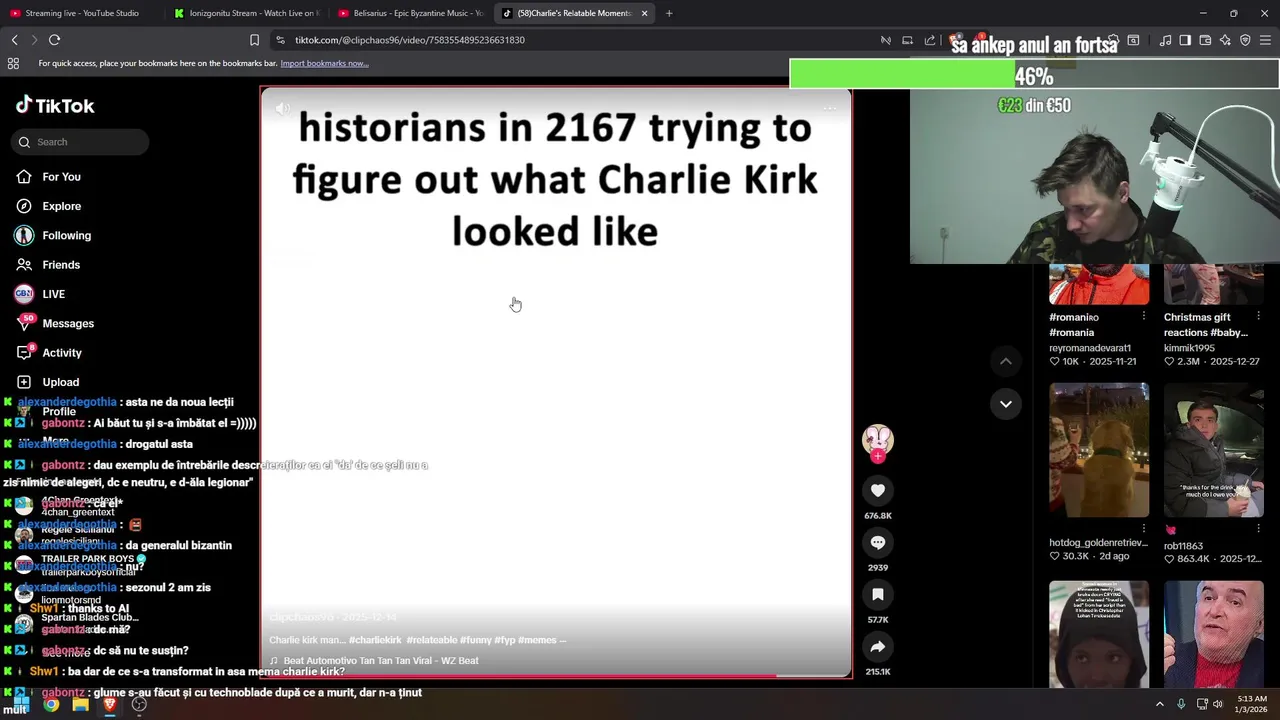Click the TikTok URL in the address bar
Viewport: 1280px width, 720px height.
[410, 40]
